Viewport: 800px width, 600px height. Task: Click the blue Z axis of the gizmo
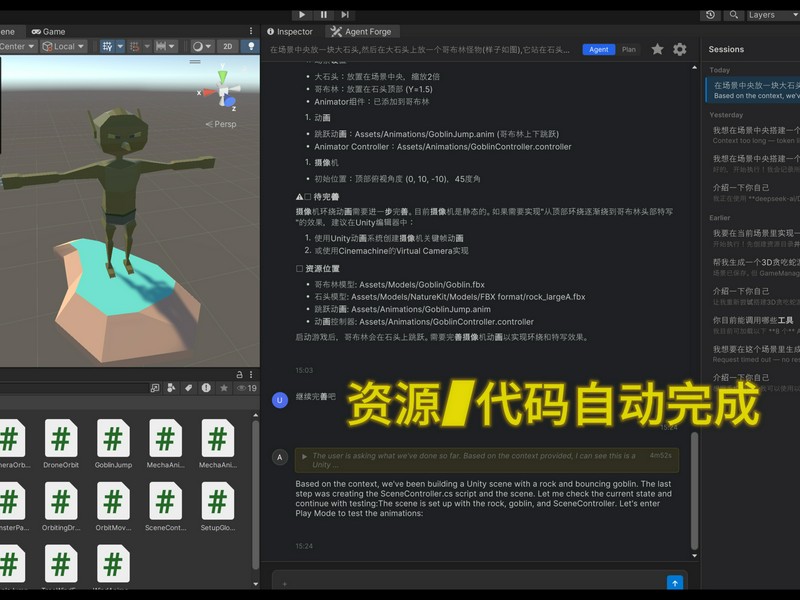230,103
